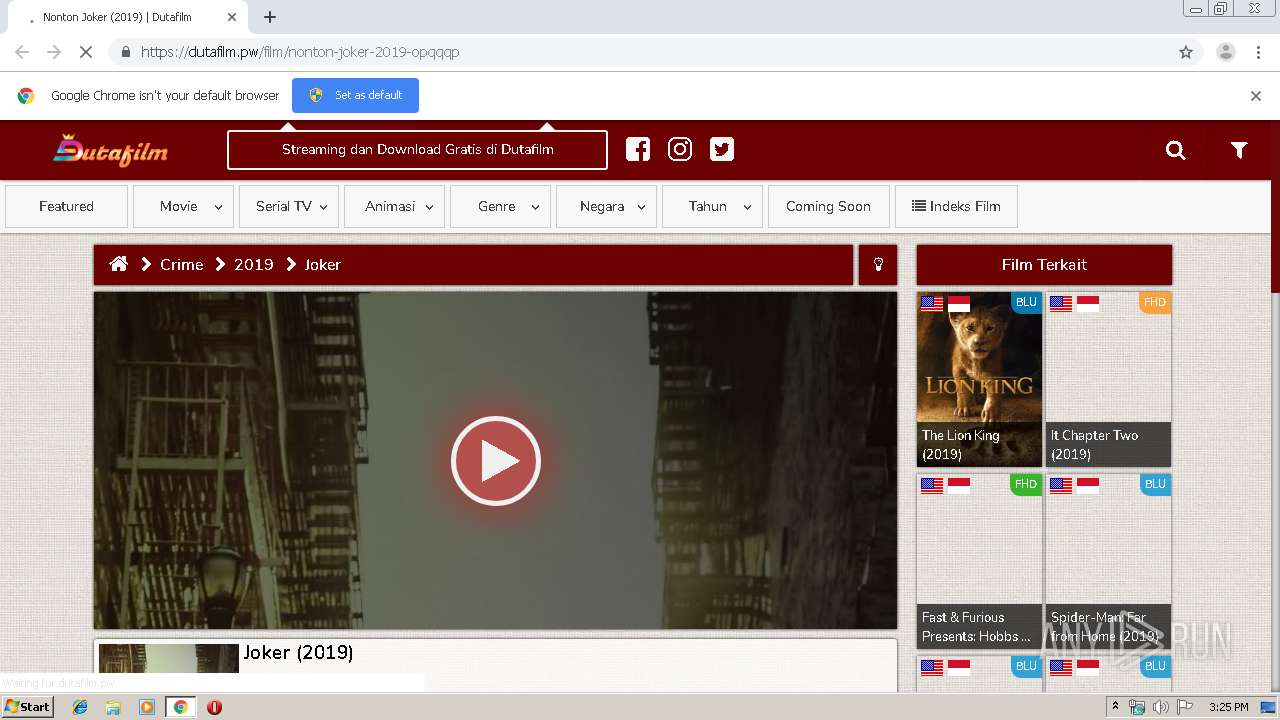Image resolution: width=1280 pixels, height=720 pixels.
Task: Click the Streaming dan Download Gratis banner
Action: coord(417,150)
